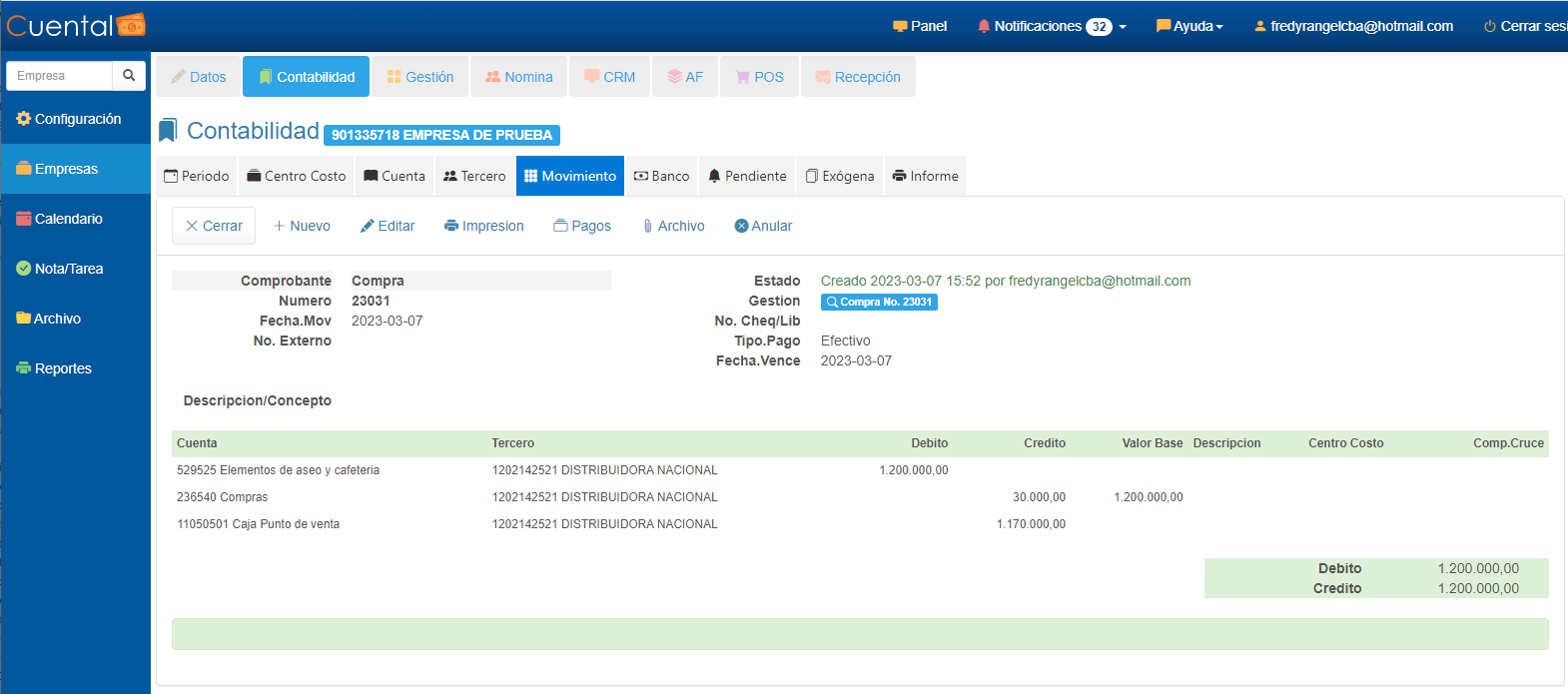Open the Compra No. 23031 link badge
The height and width of the screenshot is (694, 1568).
tap(879, 302)
